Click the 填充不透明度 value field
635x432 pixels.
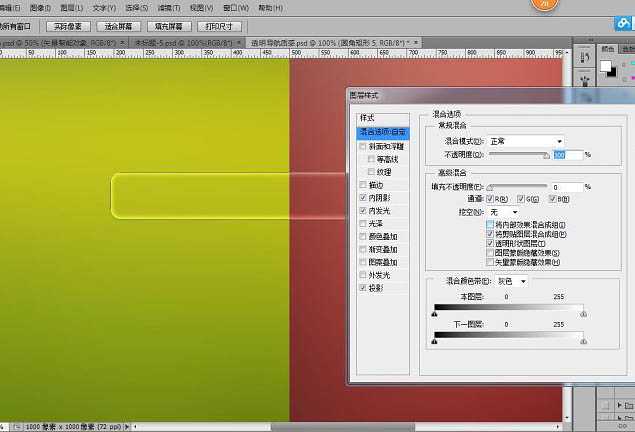567,187
